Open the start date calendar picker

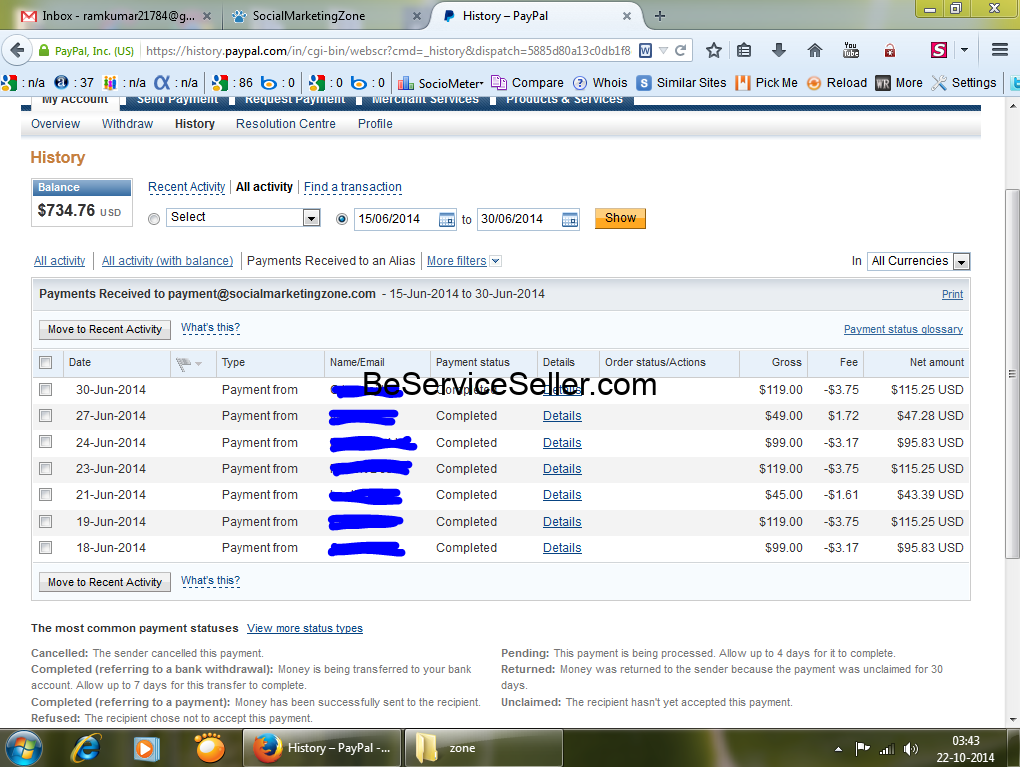447,220
